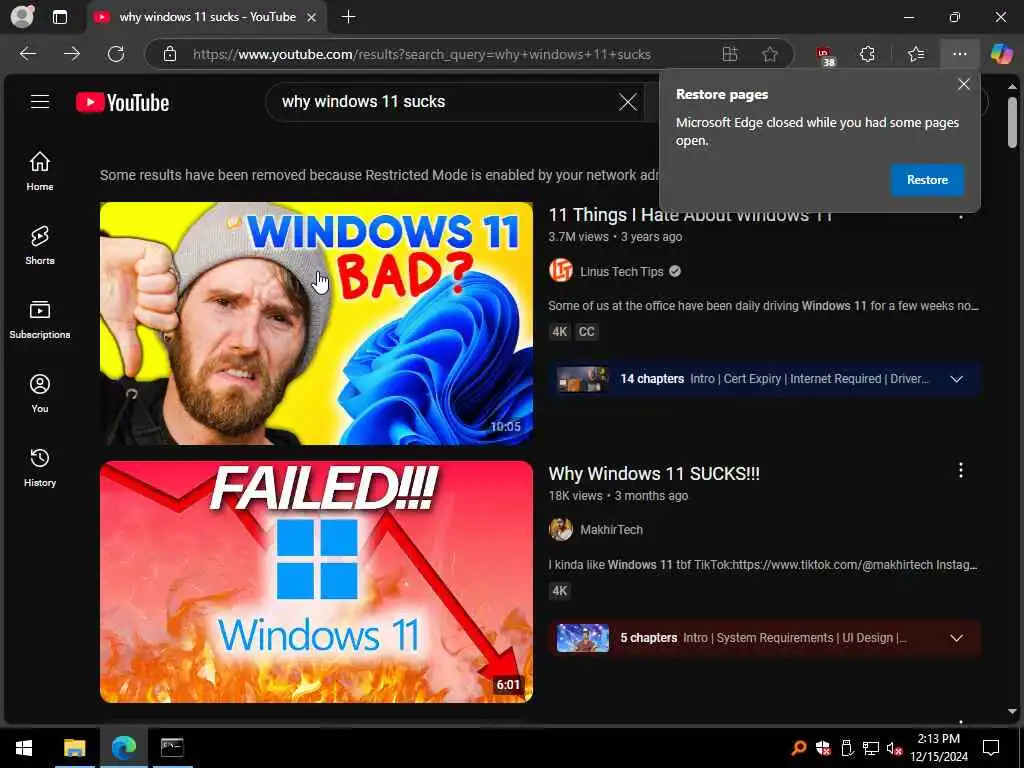Click the Linus Tech Tips channel avatar
1024x768 pixels.
tap(560, 270)
